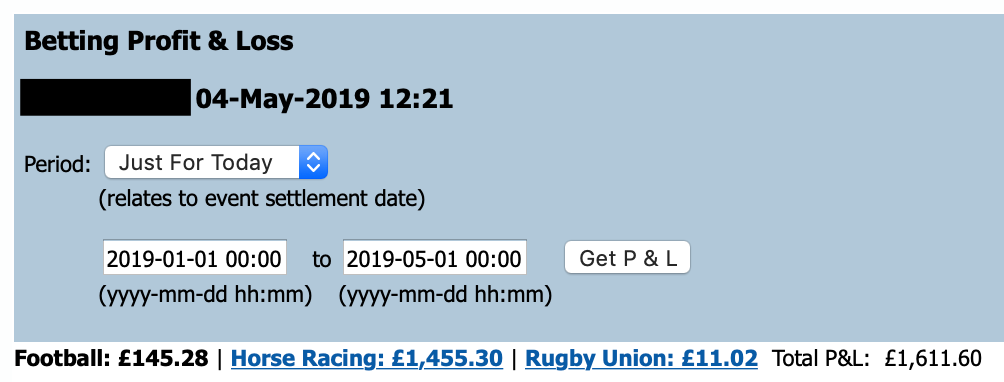The width and height of the screenshot is (1004, 382).
Task: Click the format hint under the start date
Action: pos(205,295)
